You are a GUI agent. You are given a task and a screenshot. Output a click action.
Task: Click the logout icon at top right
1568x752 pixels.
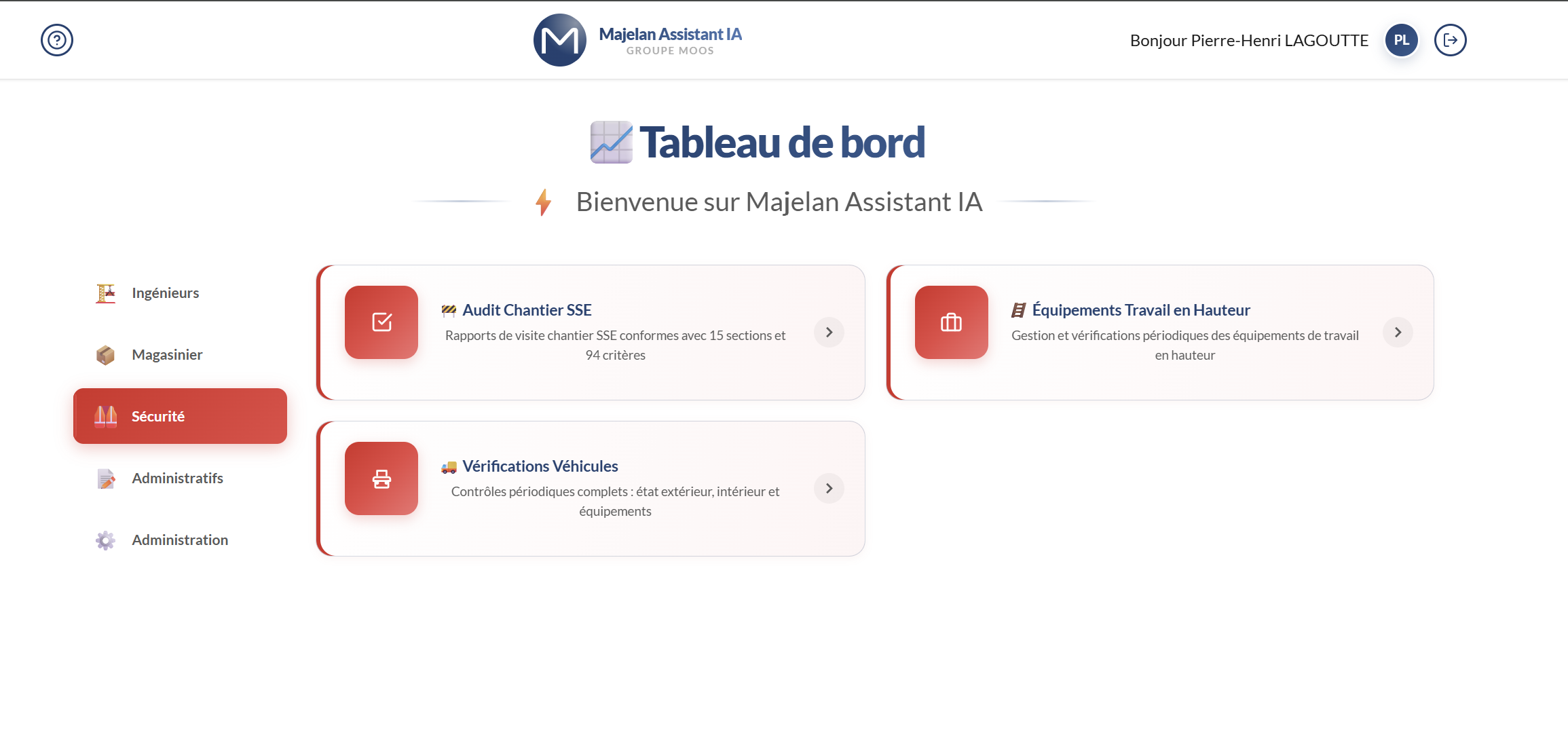coord(1450,40)
